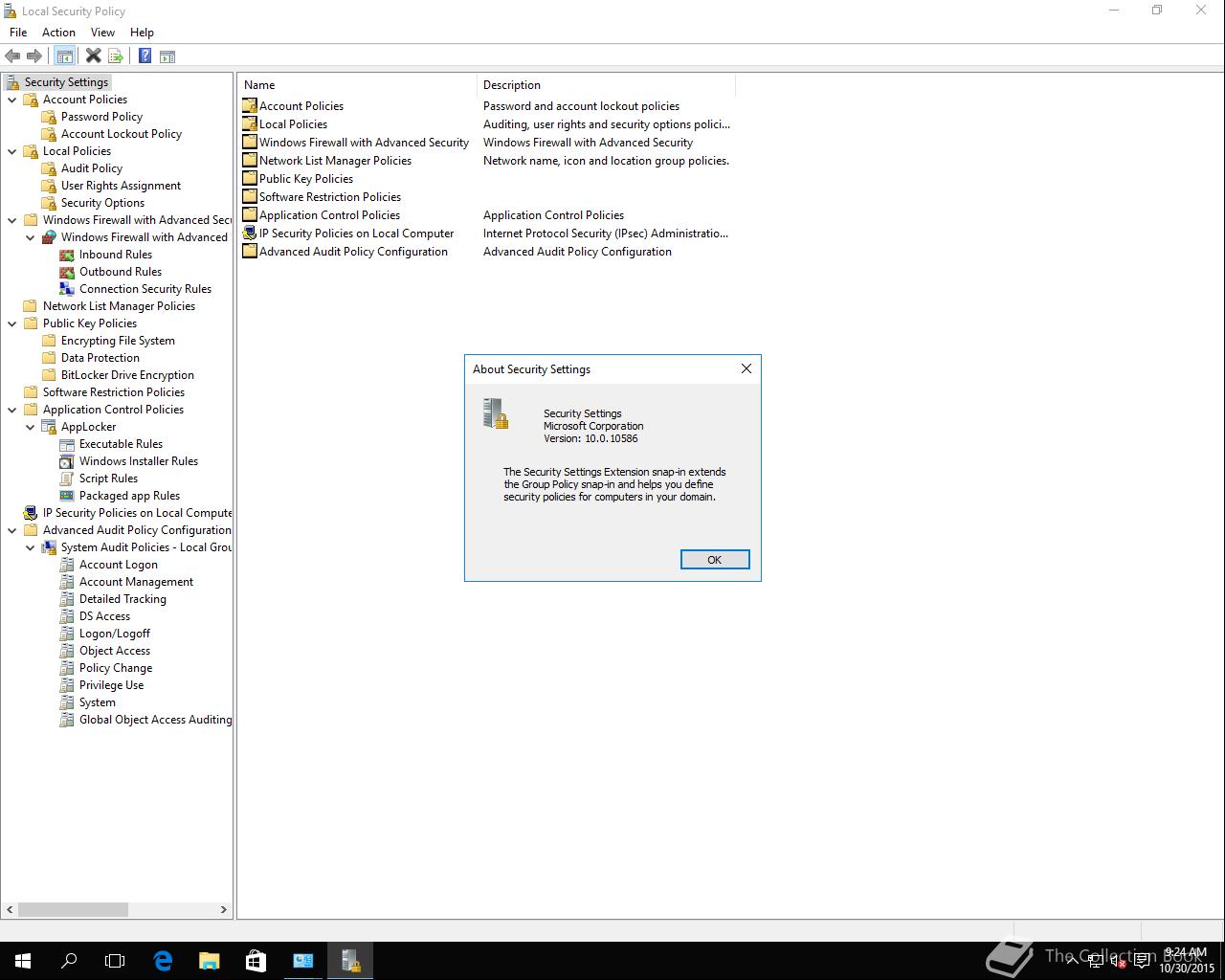This screenshot has height=980, width=1225.
Task: Open the Store from the taskbar
Action: pyautogui.click(x=256, y=960)
